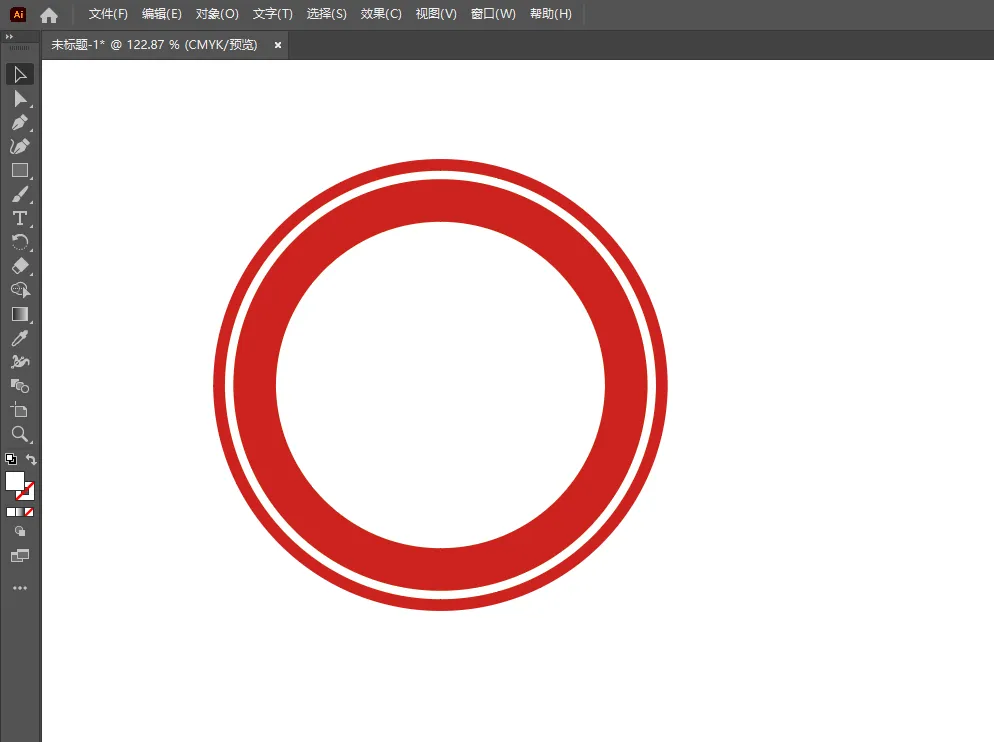Open the 窗口(W) menu
Screen dimensions: 994x742
pos(493,14)
